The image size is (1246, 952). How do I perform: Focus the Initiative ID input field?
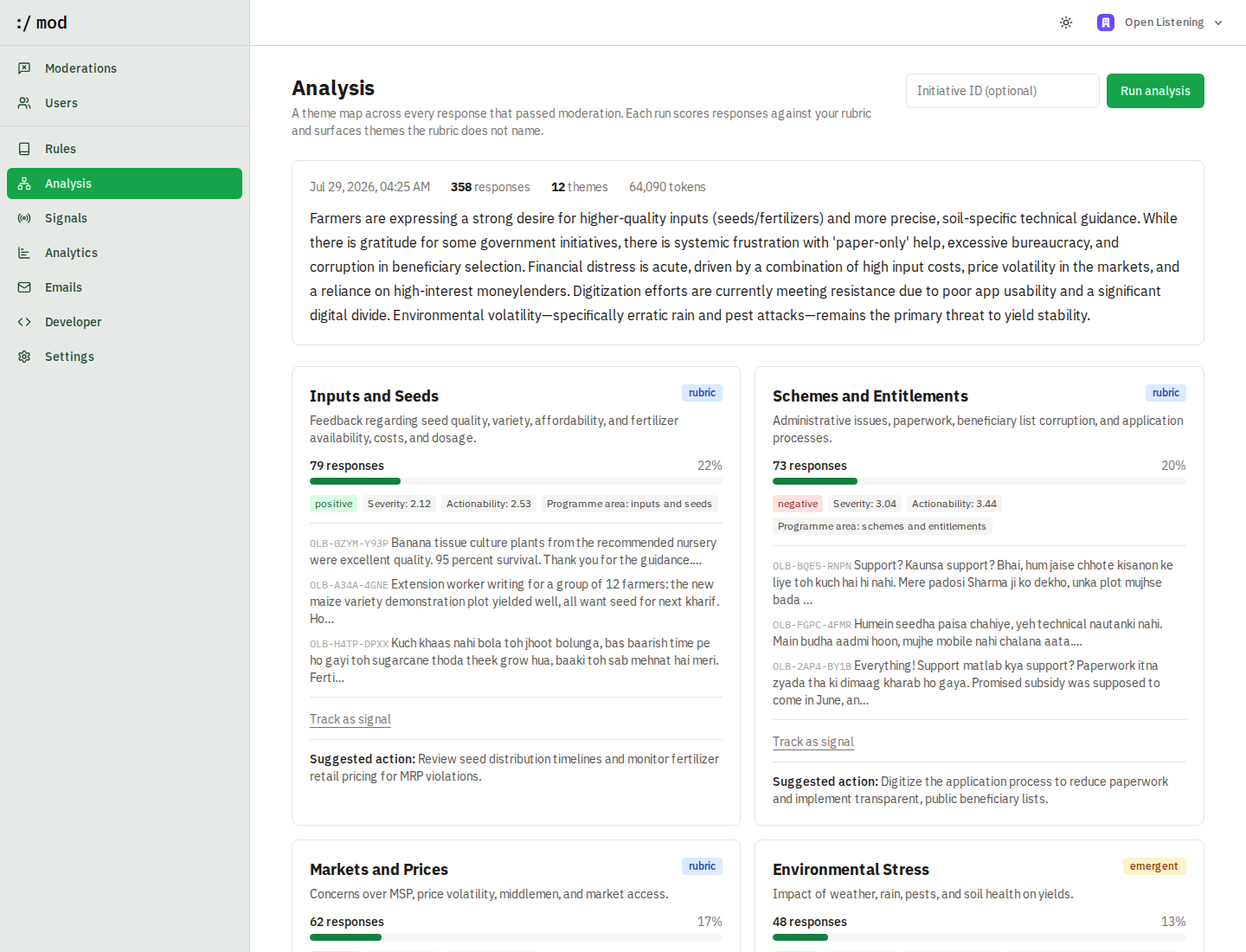[x=1003, y=91]
